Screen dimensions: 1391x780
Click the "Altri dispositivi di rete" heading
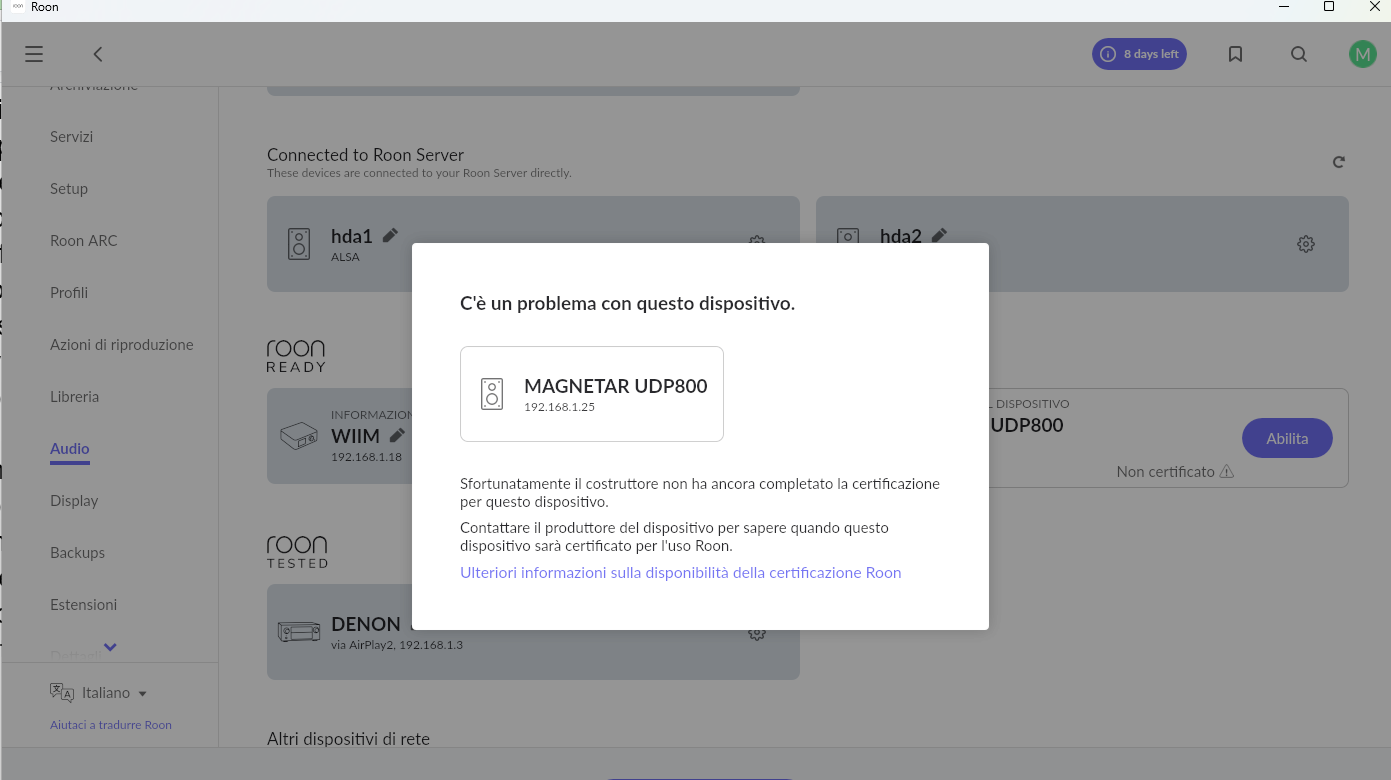348,740
